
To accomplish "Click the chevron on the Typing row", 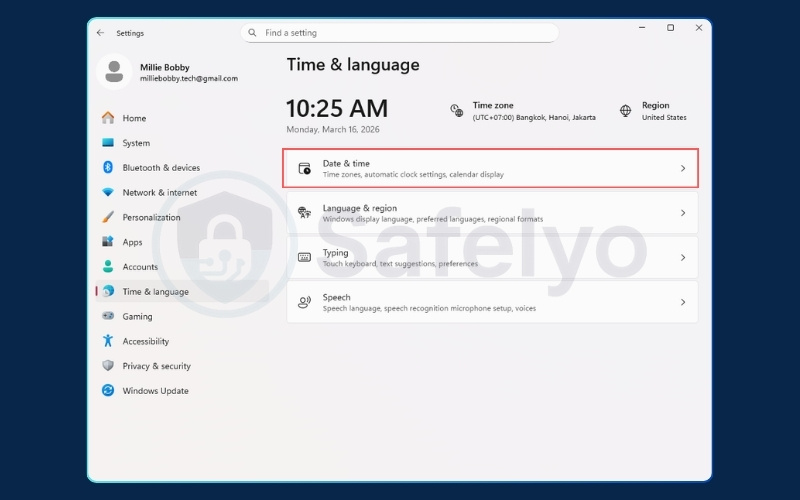I will pyautogui.click(x=683, y=258).
